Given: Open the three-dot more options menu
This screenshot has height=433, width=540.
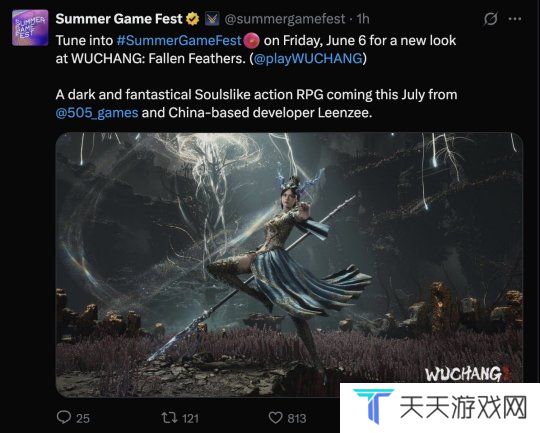Looking at the screenshot, I should point(515,19).
